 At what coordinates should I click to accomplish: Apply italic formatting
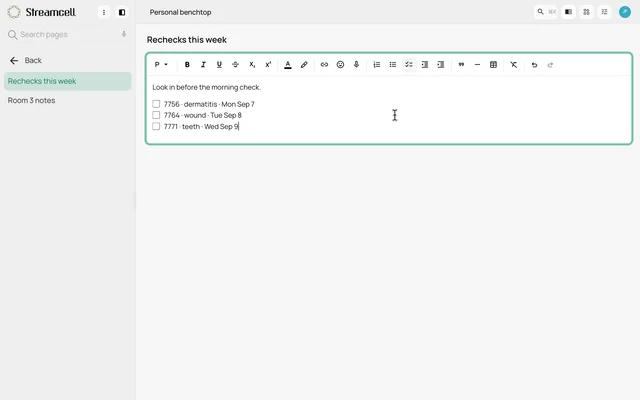click(203, 64)
